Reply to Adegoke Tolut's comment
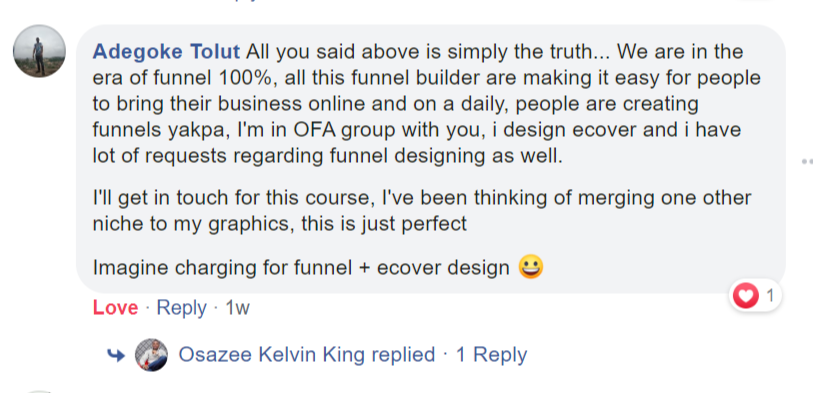The width and height of the screenshot is (813, 393). coord(181,308)
